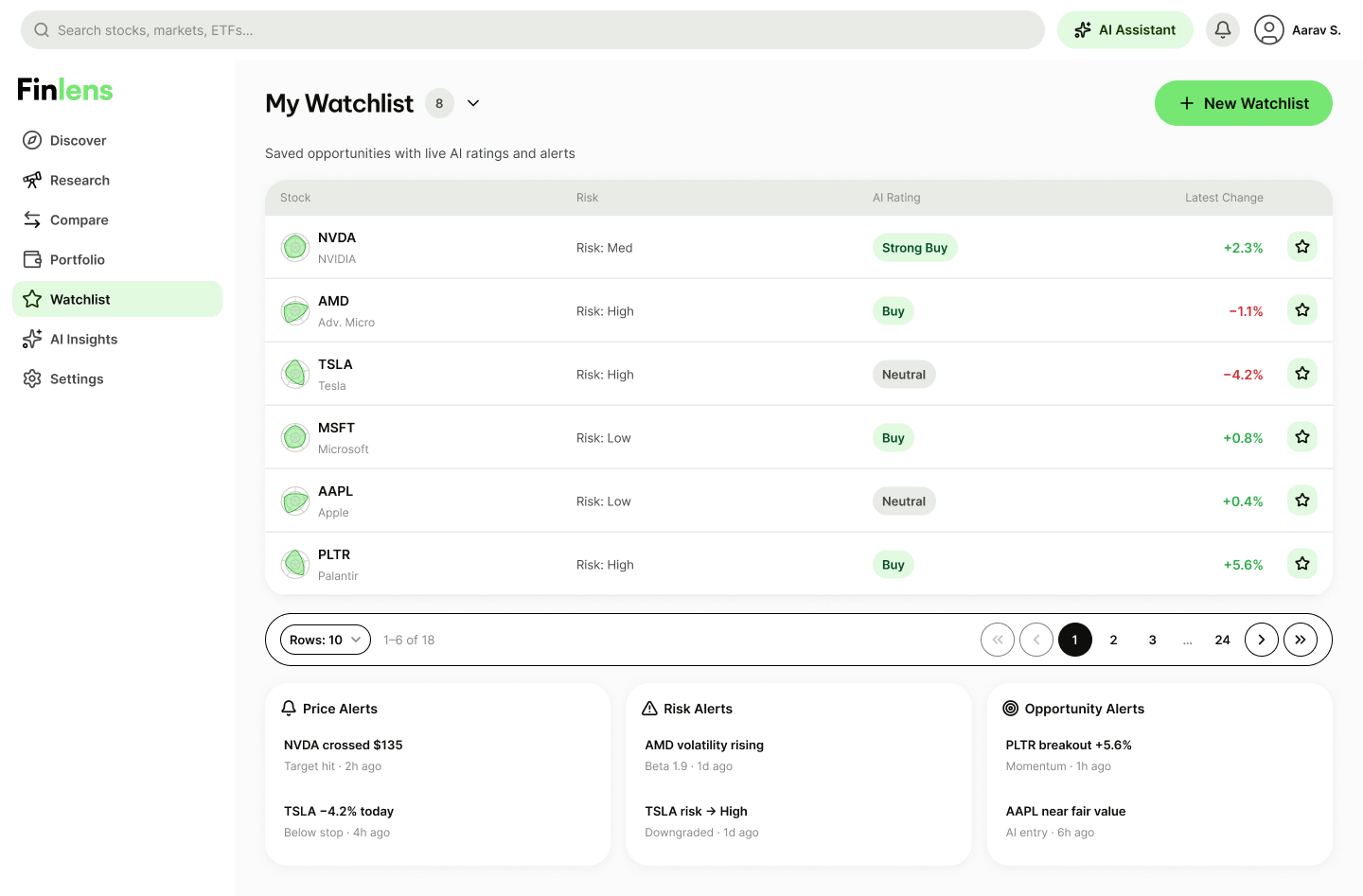The height and width of the screenshot is (896, 1363).
Task: Toggle the AAPL watchlist star
Action: tap(1302, 501)
